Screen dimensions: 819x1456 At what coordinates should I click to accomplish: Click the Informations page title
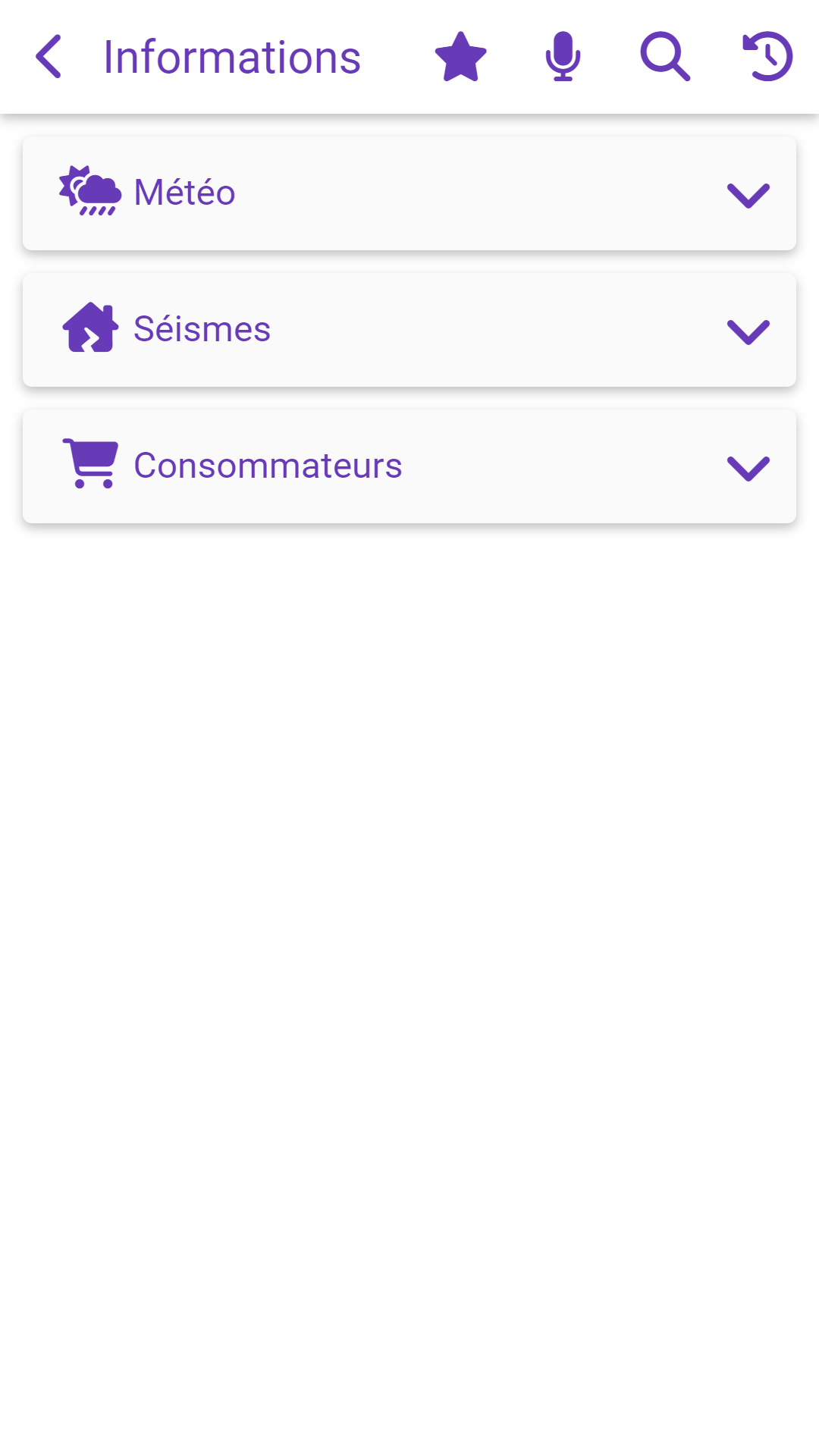click(231, 58)
